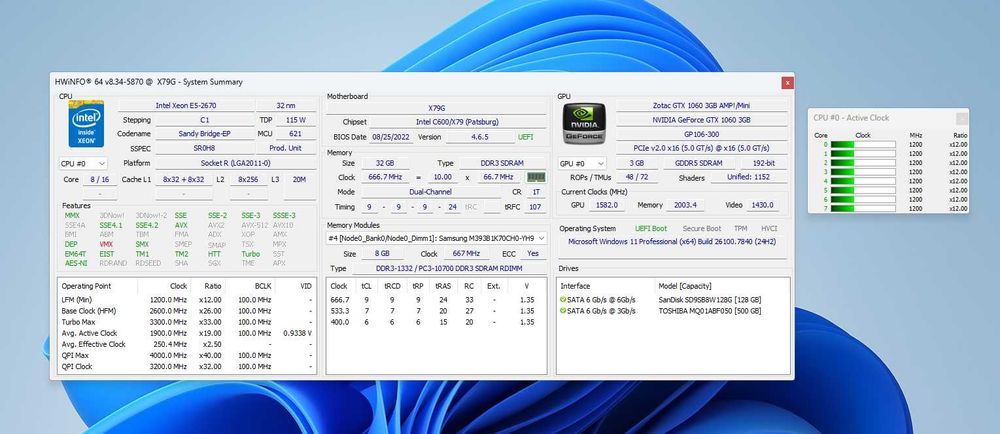Select the Intel Xeon E5-2670 name field
1000x434 pixels.
pos(186,105)
